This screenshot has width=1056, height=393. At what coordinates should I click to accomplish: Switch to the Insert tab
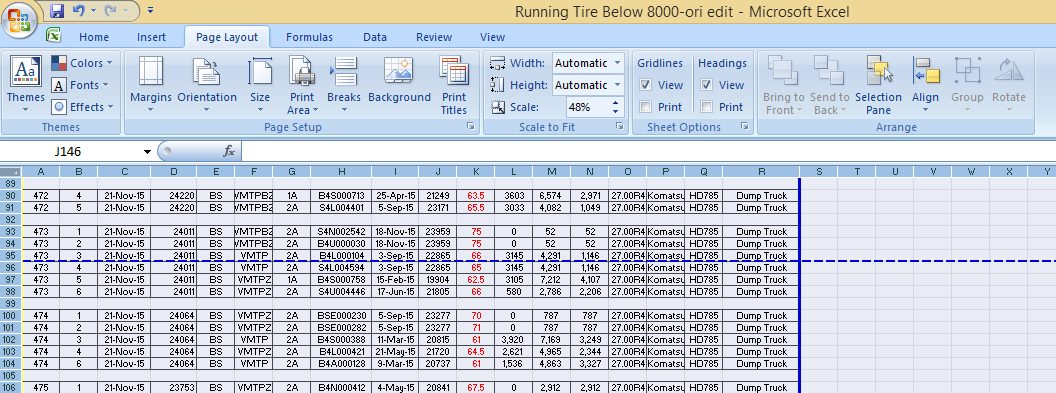152,37
